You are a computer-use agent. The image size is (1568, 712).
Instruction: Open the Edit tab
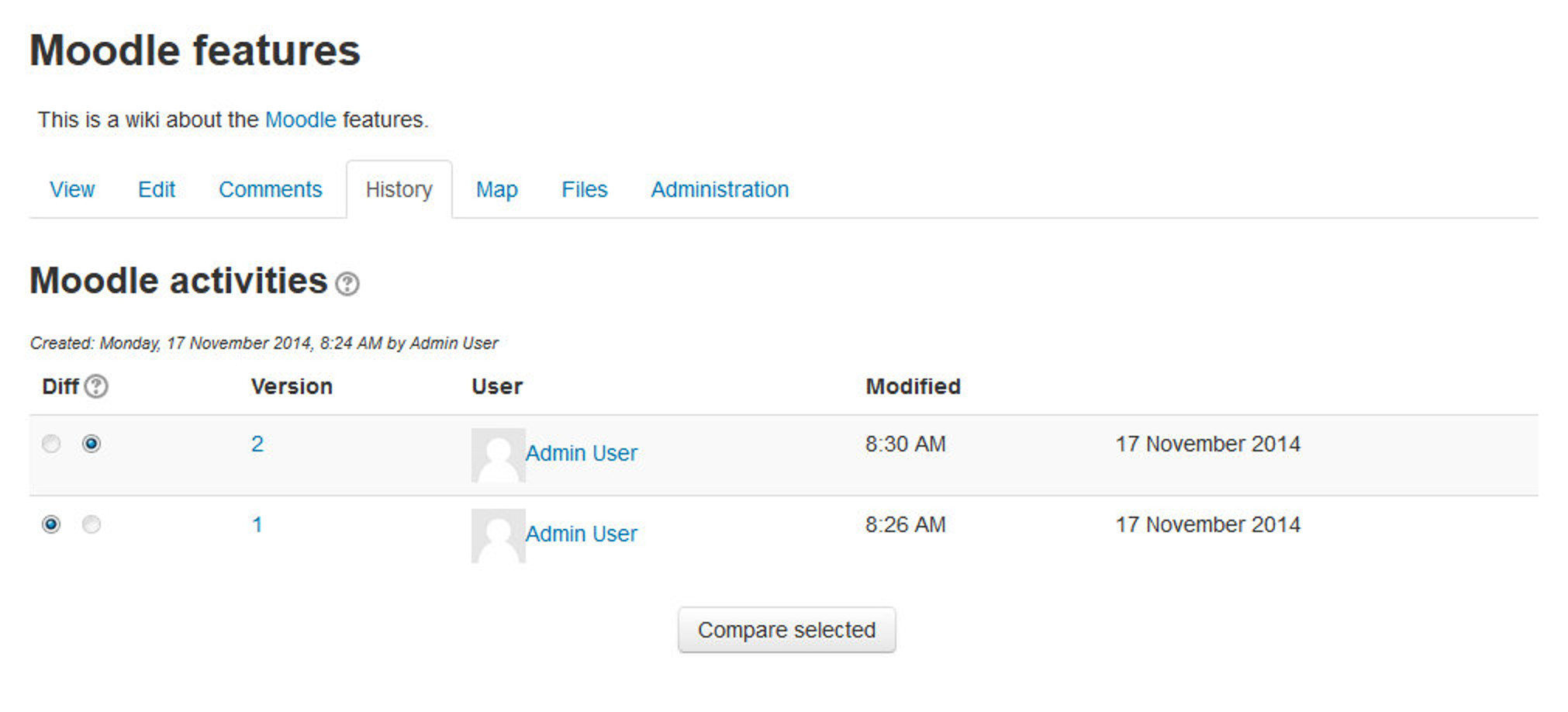[x=157, y=189]
